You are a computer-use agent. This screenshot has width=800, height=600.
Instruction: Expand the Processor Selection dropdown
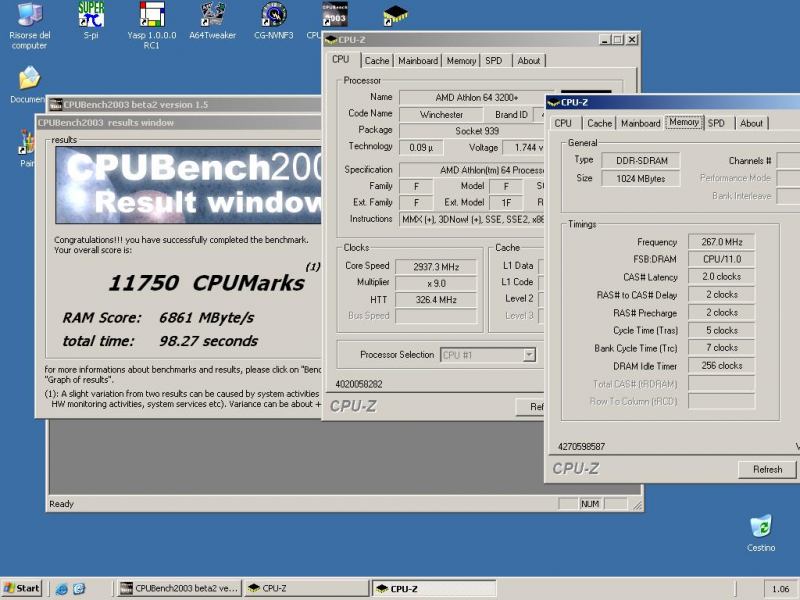[530, 355]
